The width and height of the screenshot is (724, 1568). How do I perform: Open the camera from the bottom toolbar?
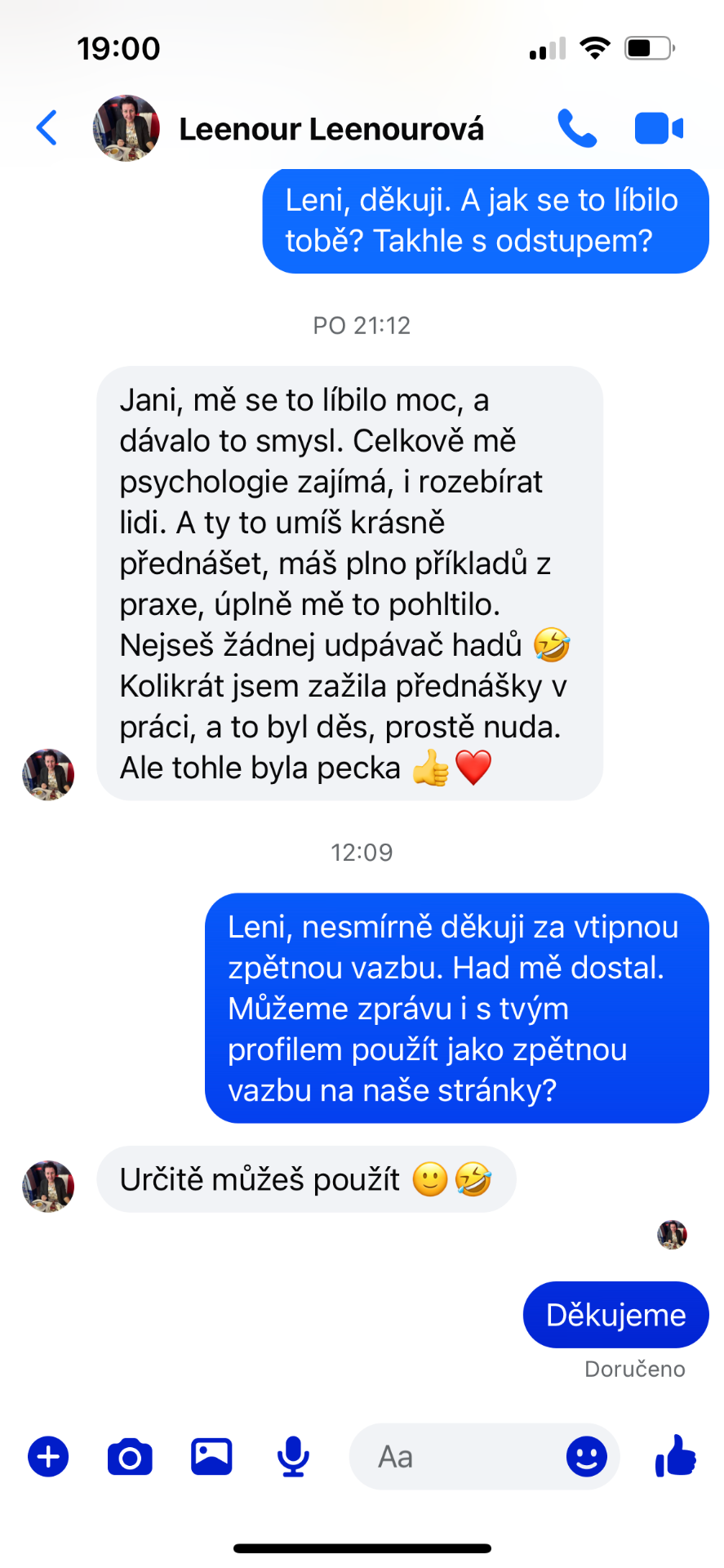(x=130, y=1457)
